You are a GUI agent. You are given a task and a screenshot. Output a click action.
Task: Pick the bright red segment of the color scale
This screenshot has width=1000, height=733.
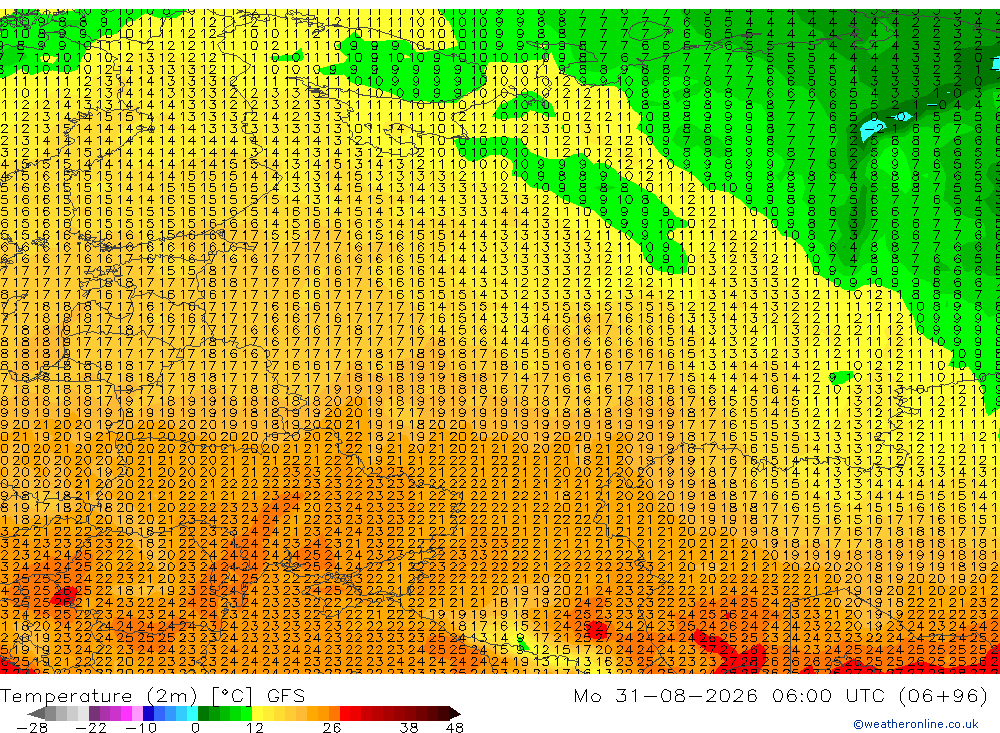(345, 713)
